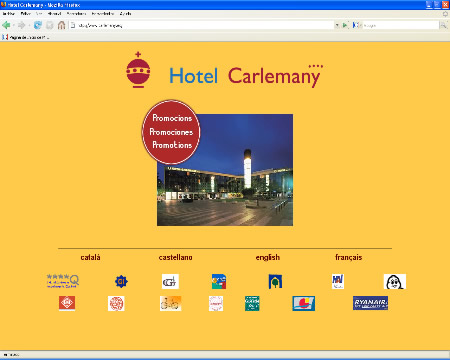Choose the català language link
450x360 pixels.
(90, 257)
